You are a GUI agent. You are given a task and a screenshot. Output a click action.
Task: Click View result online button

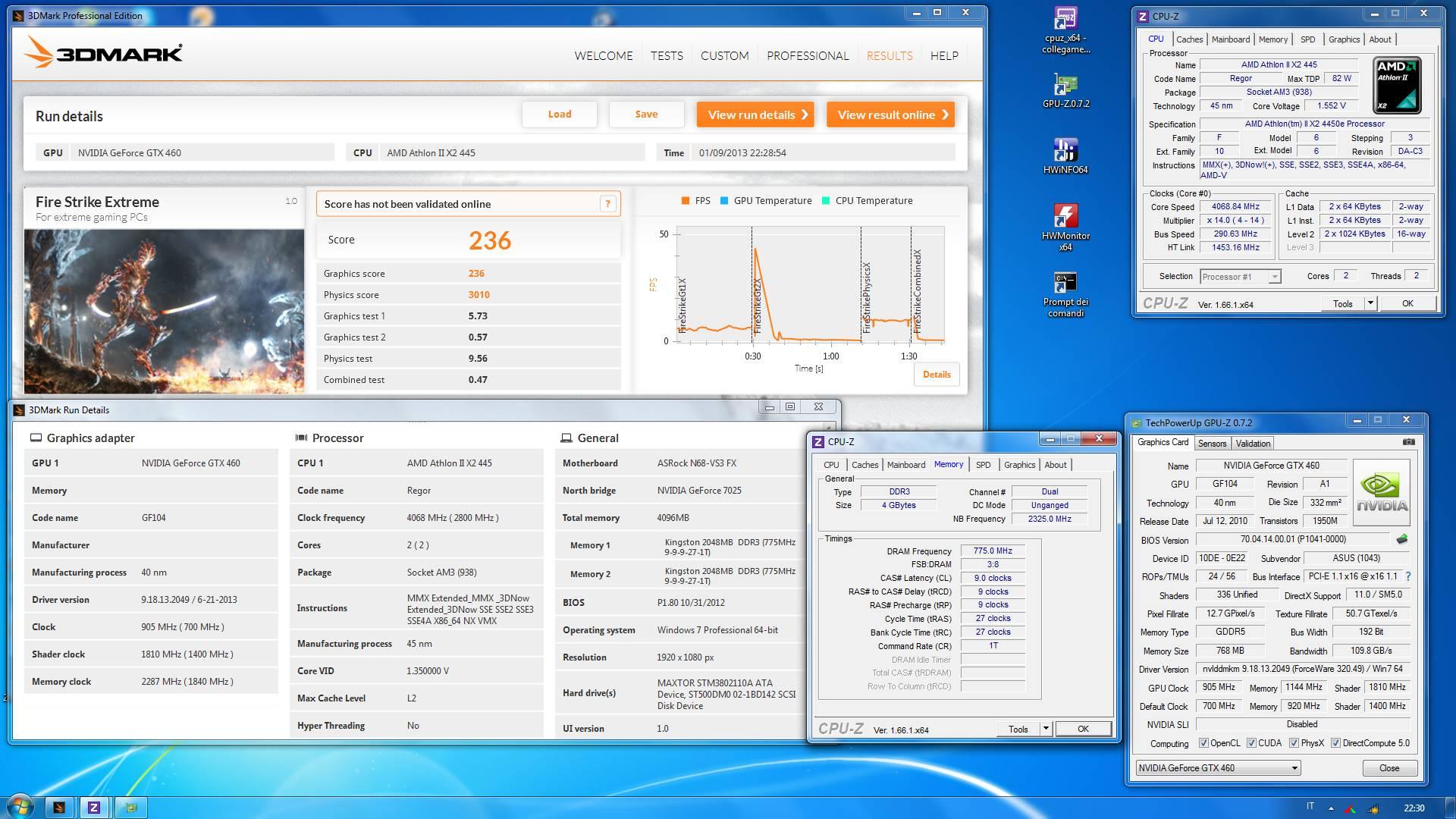pyautogui.click(x=890, y=115)
